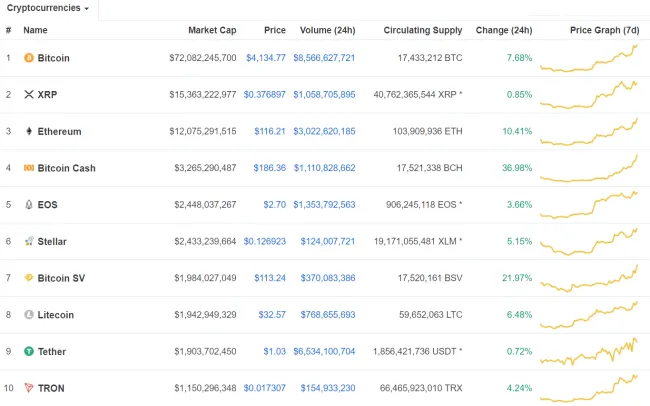Open Tether 7-day price graph
Screen dimensions: 650x406
pos(590,351)
